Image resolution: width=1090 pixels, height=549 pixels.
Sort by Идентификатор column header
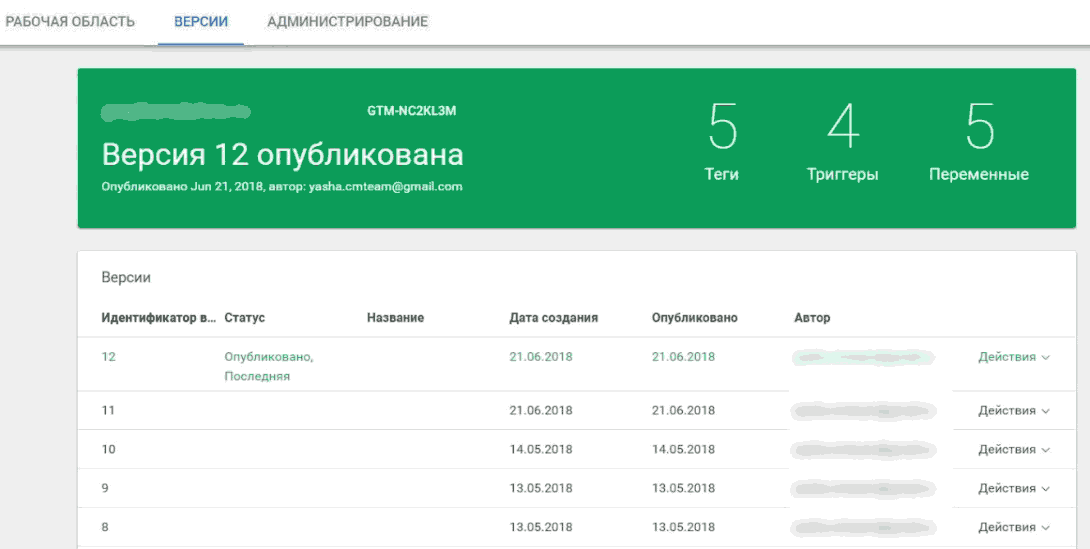pos(158,318)
